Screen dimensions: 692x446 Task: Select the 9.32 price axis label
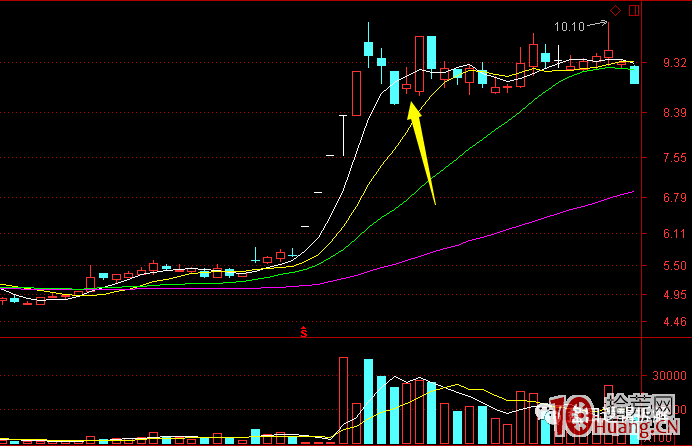pyautogui.click(x=675, y=63)
